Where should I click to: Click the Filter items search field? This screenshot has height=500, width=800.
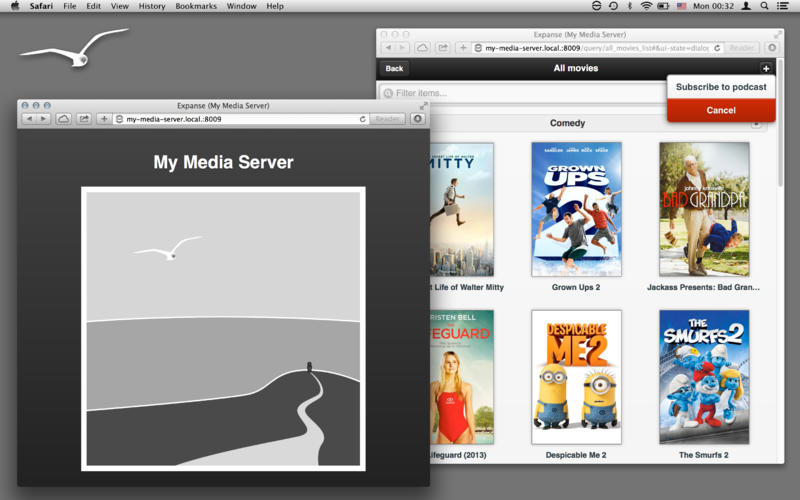523,93
